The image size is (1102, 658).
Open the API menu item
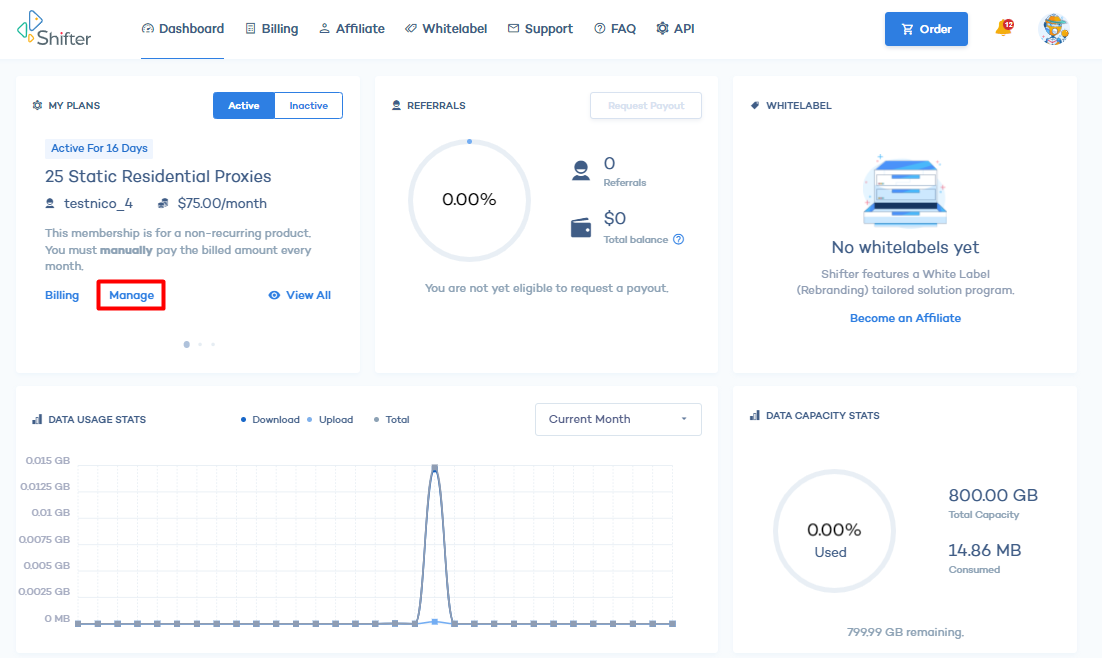click(675, 29)
